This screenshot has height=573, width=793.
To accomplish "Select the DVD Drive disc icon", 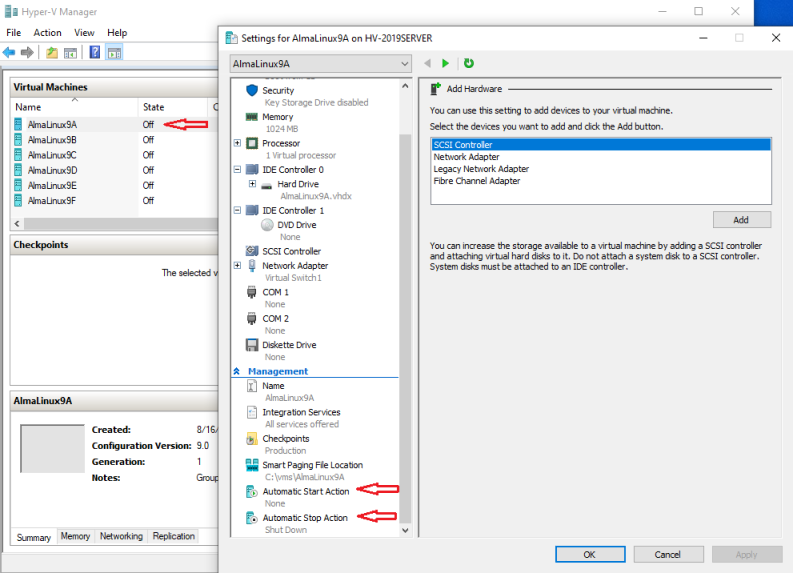I will pyautogui.click(x=267, y=225).
